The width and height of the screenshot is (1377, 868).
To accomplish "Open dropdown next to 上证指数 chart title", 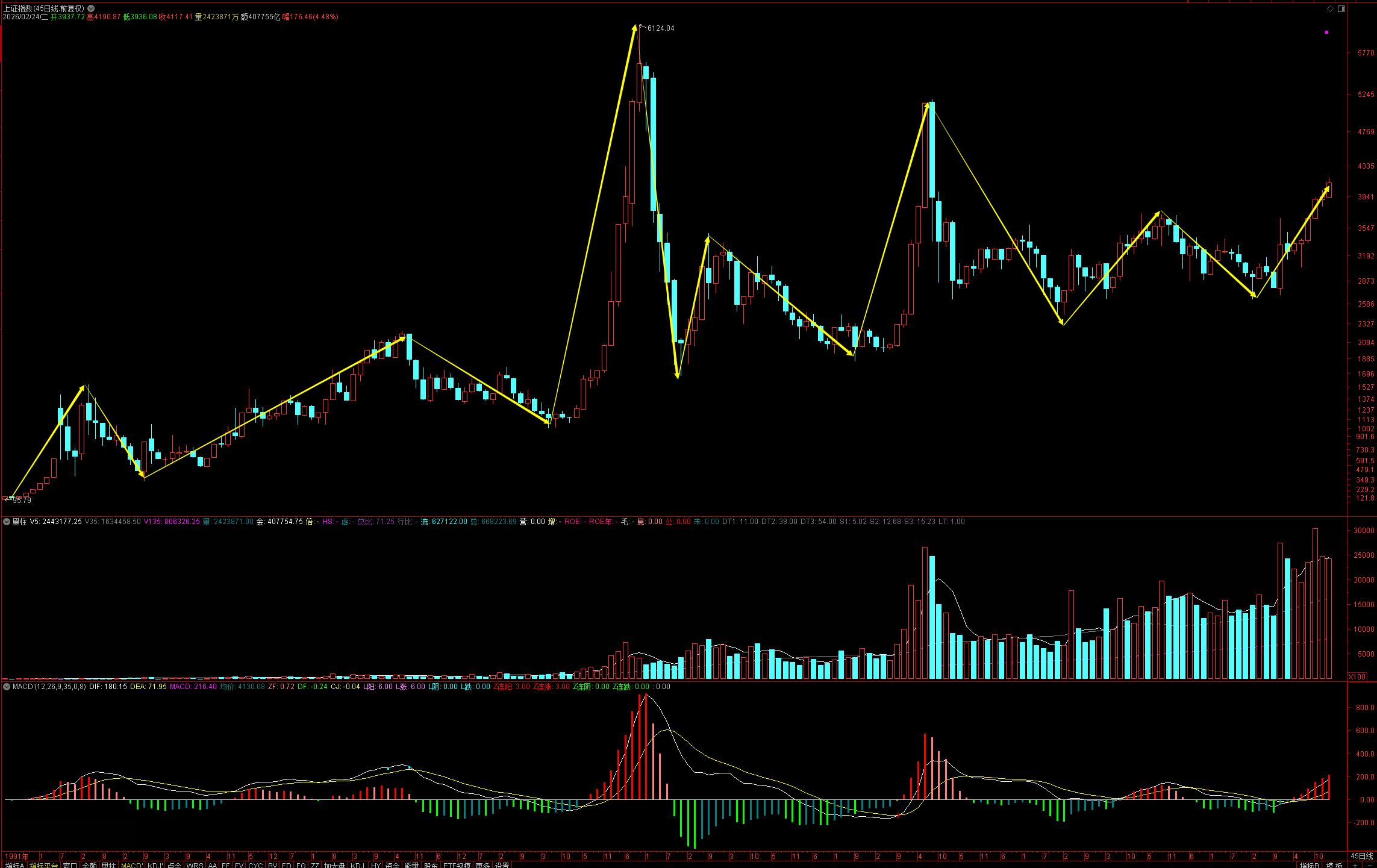I will (x=90, y=8).
